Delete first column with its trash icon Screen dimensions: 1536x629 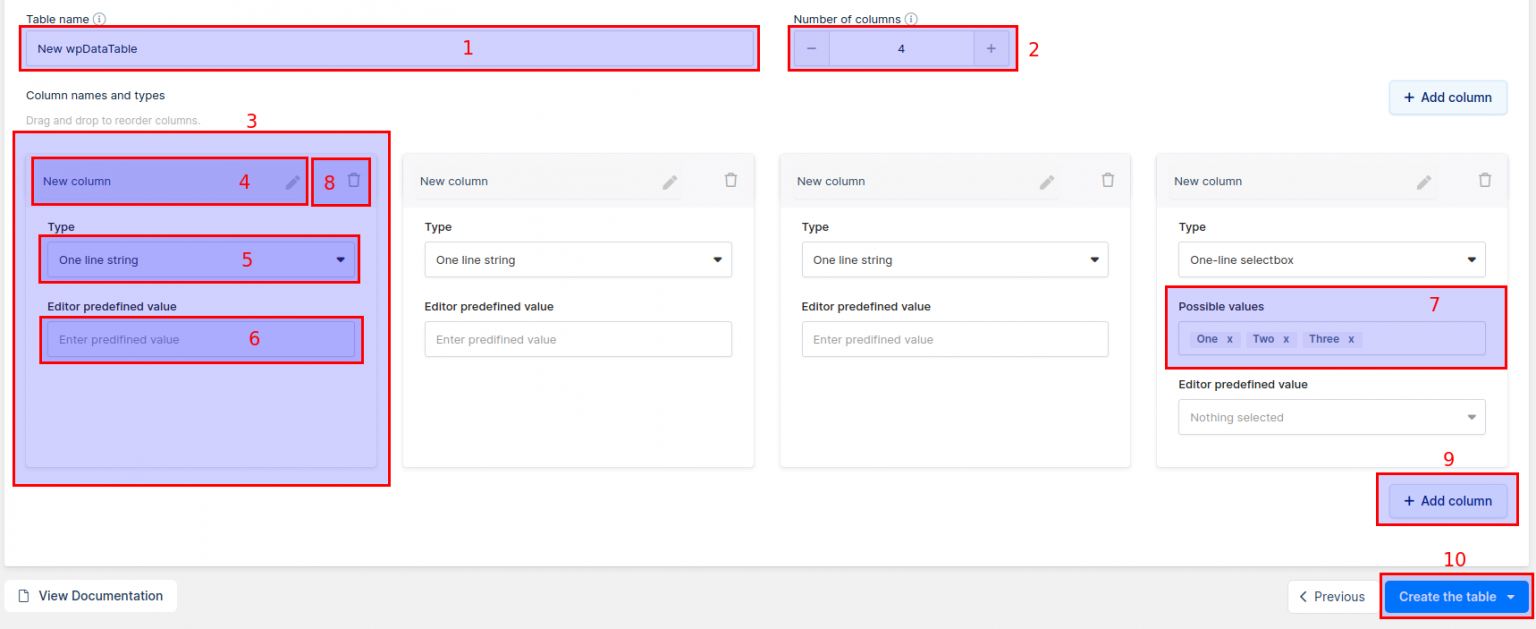tap(353, 180)
